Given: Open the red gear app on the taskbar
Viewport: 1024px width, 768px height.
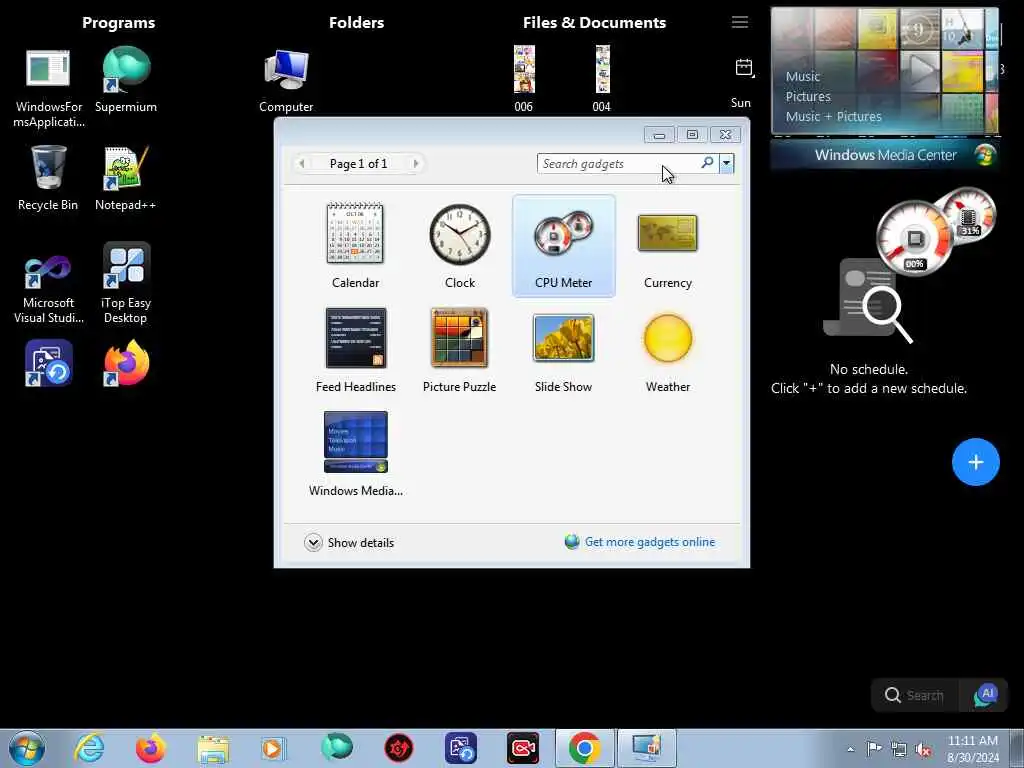Looking at the screenshot, I should [x=398, y=748].
